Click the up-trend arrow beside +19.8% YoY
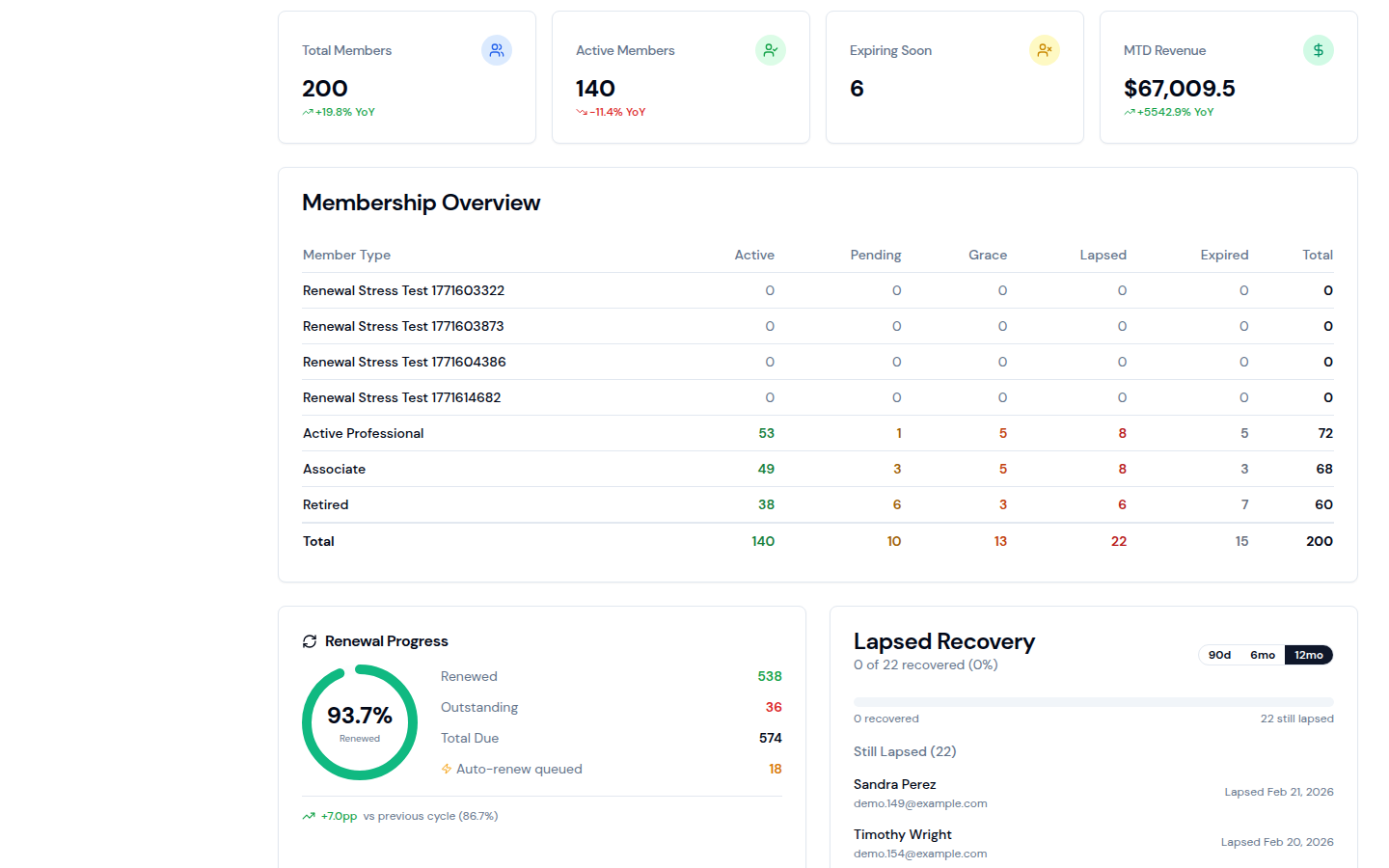Image resolution: width=1389 pixels, height=868 pixels. click(x=308, y=112)
